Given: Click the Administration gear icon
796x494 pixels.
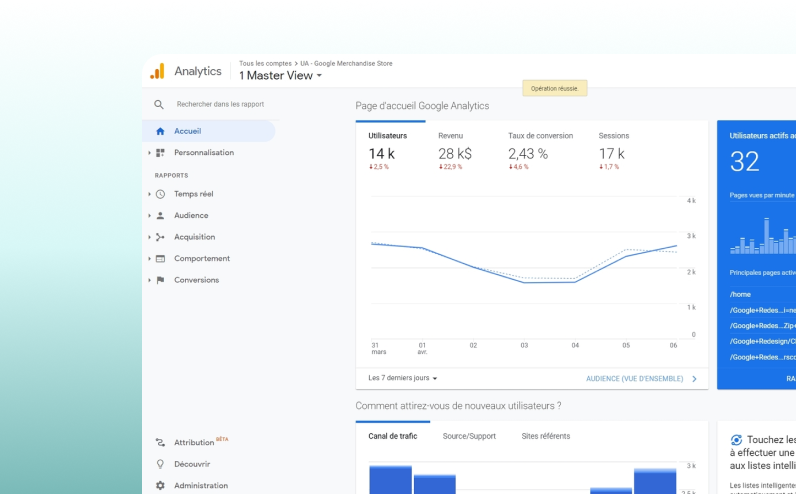Looking at the screenshot, I should (x=160, y=485).
